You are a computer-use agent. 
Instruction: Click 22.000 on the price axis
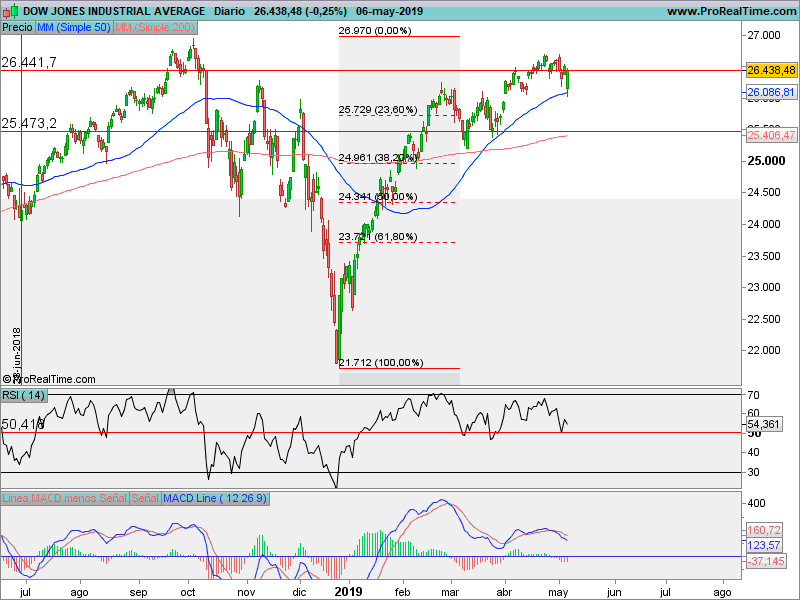pyautogui.click(x=764, y=351)
